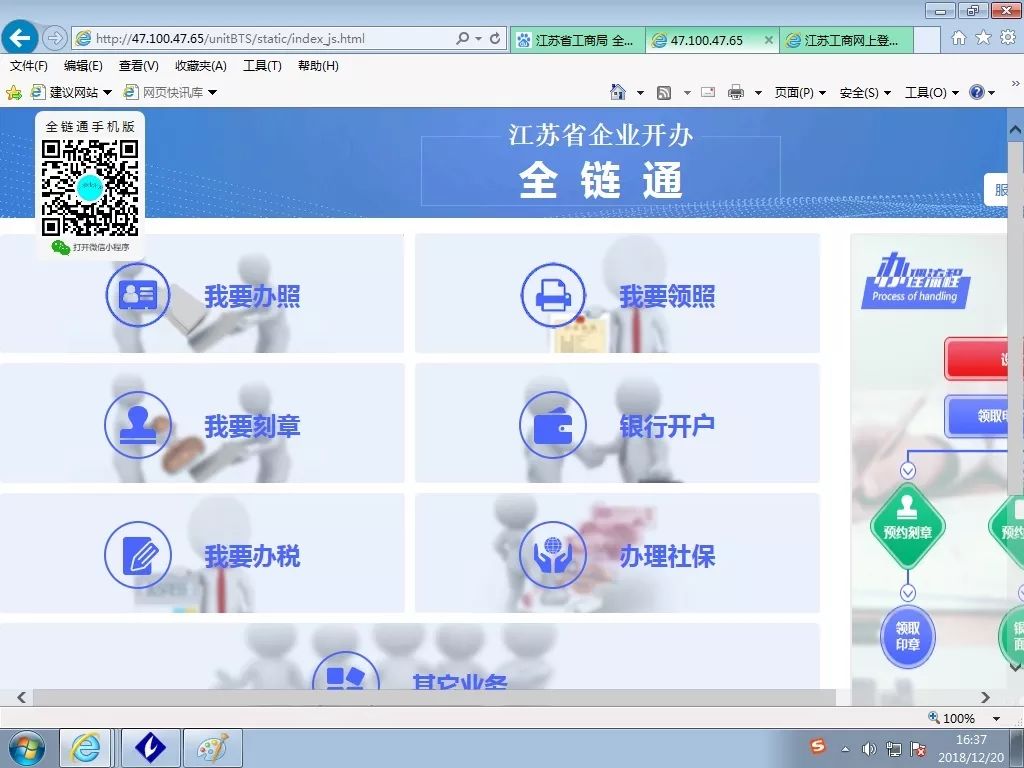The height and width of the screenshot is (768, 1024).
Task: Click the 办理社保 globe-hands icon
Action: 553,556
